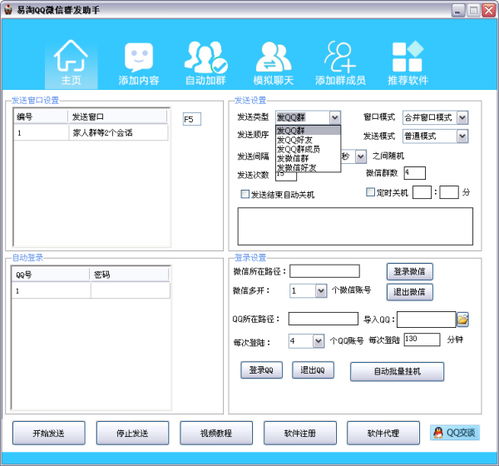Open the 推荐软件 tiles icon
This screenshot has height=466, width=499.
coord(407,57)
